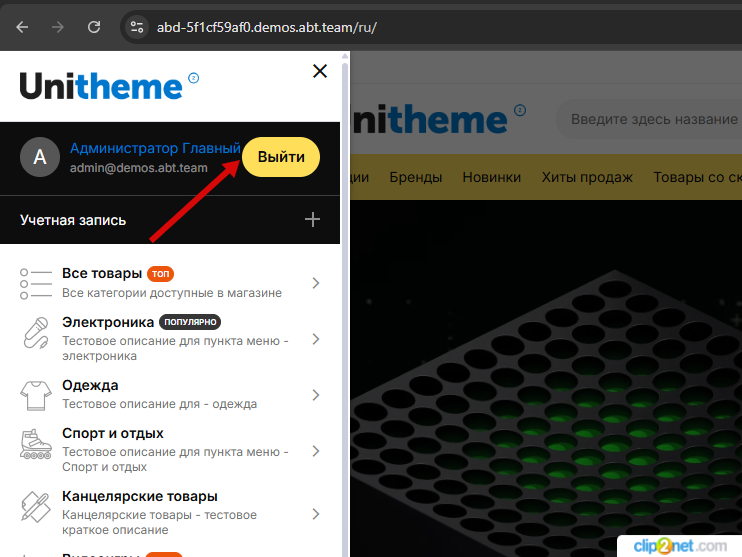Screen dimensions: 742x557
Task: Reload the page with refresh icon
Action: (94, 27)
